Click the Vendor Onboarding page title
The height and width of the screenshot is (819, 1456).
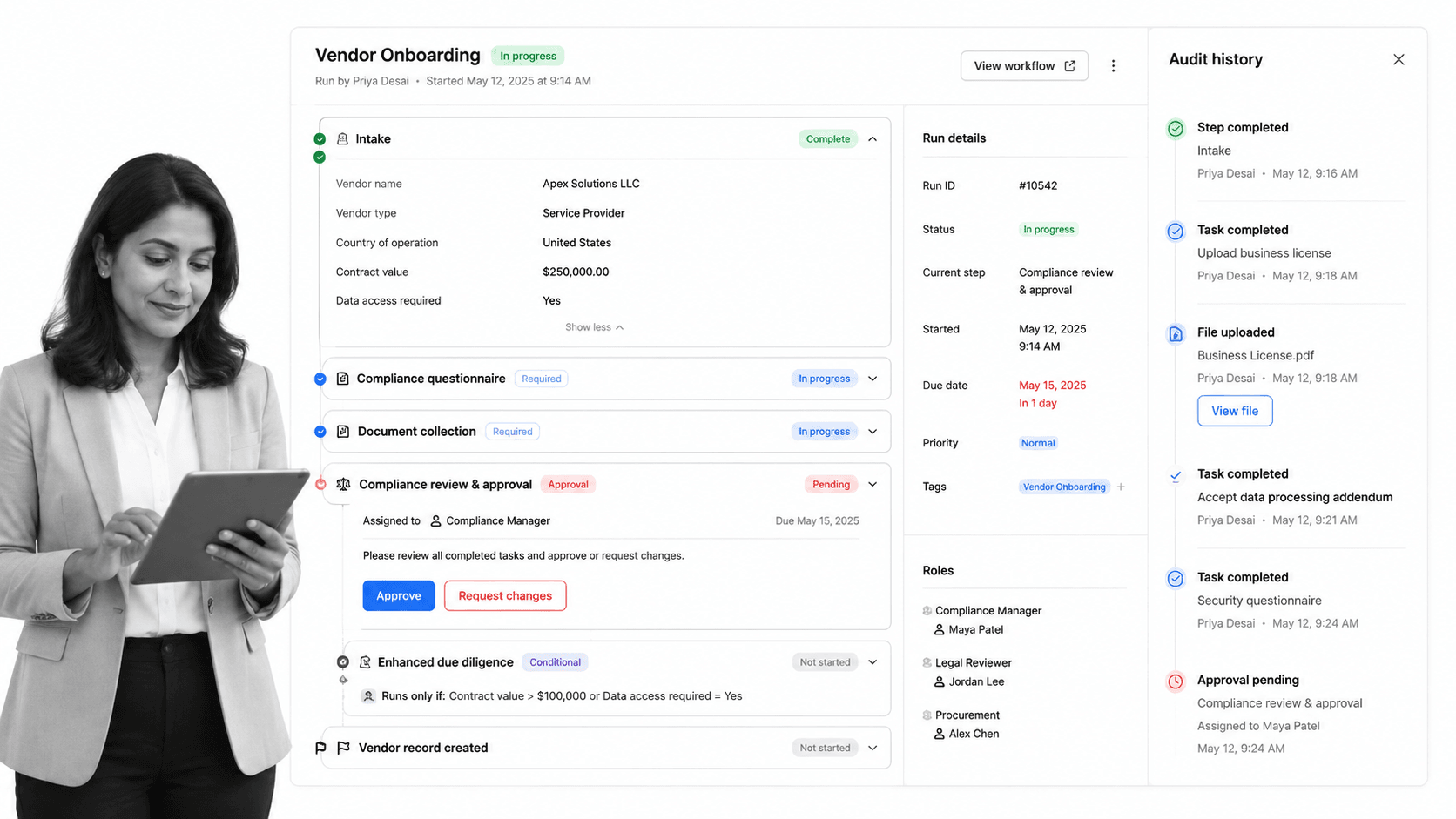click(398, 55)
